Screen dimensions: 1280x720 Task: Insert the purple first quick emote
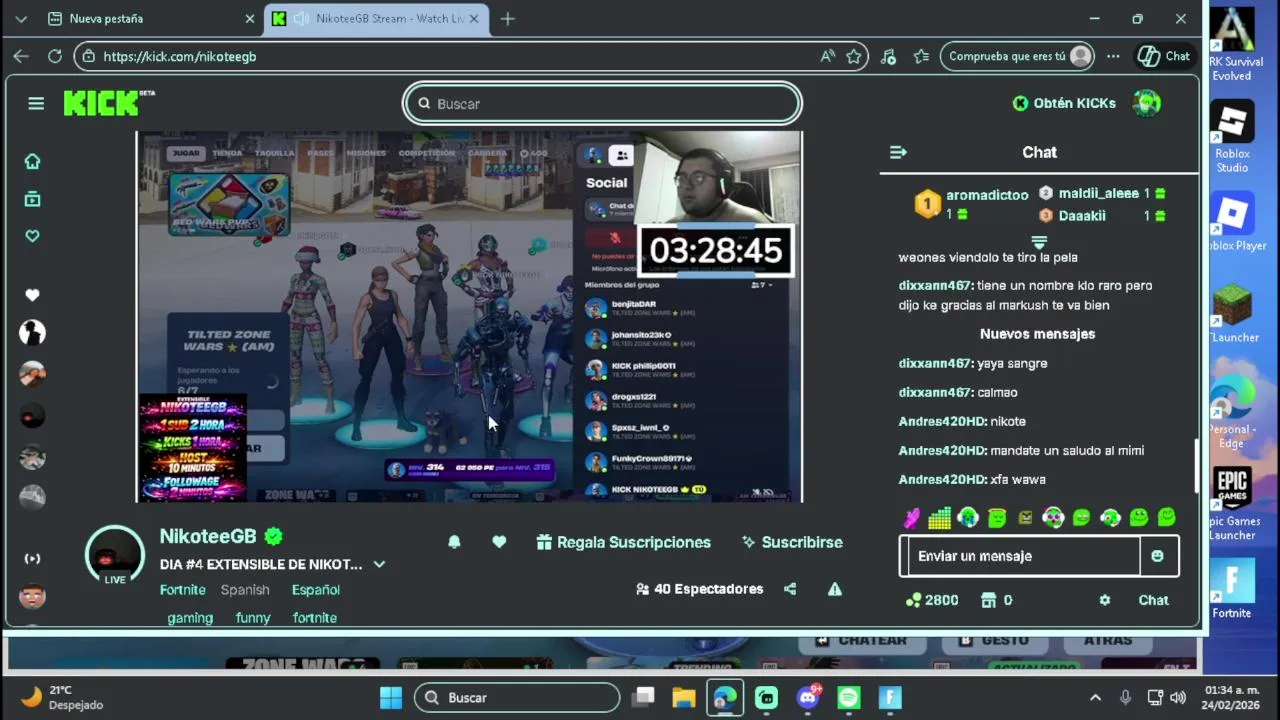click(912, 518)
